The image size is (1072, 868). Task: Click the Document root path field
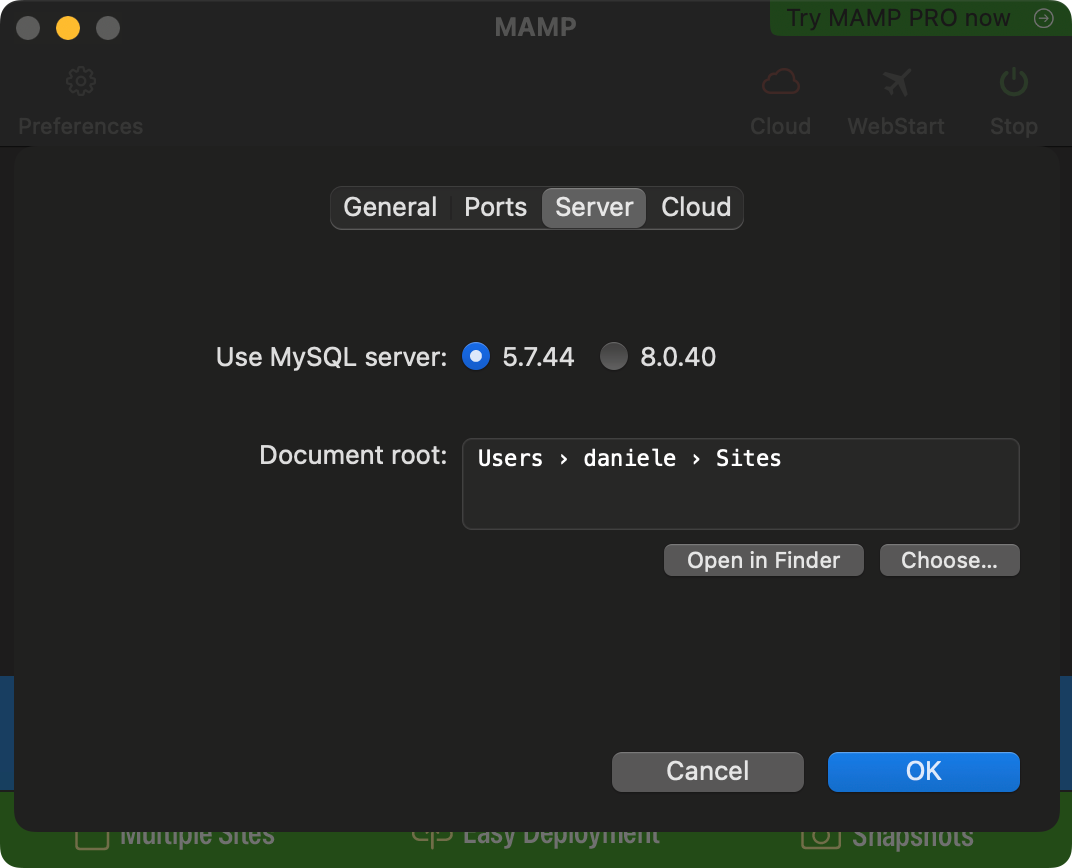click(x=741, y=484)
